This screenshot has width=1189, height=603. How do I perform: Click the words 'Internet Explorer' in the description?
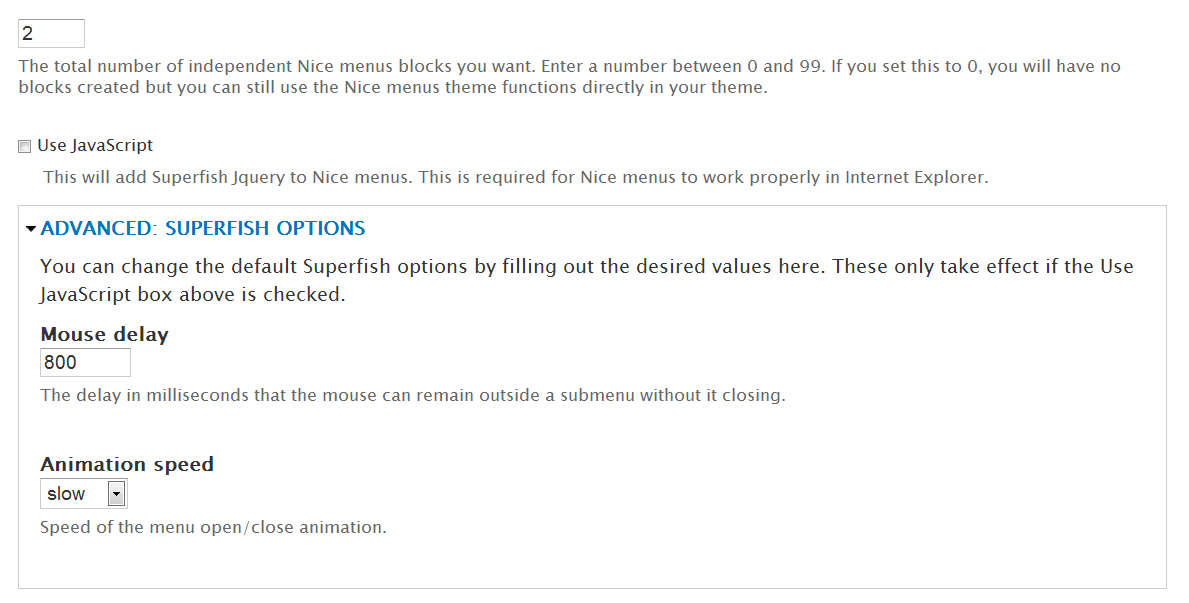click(916, 178)
